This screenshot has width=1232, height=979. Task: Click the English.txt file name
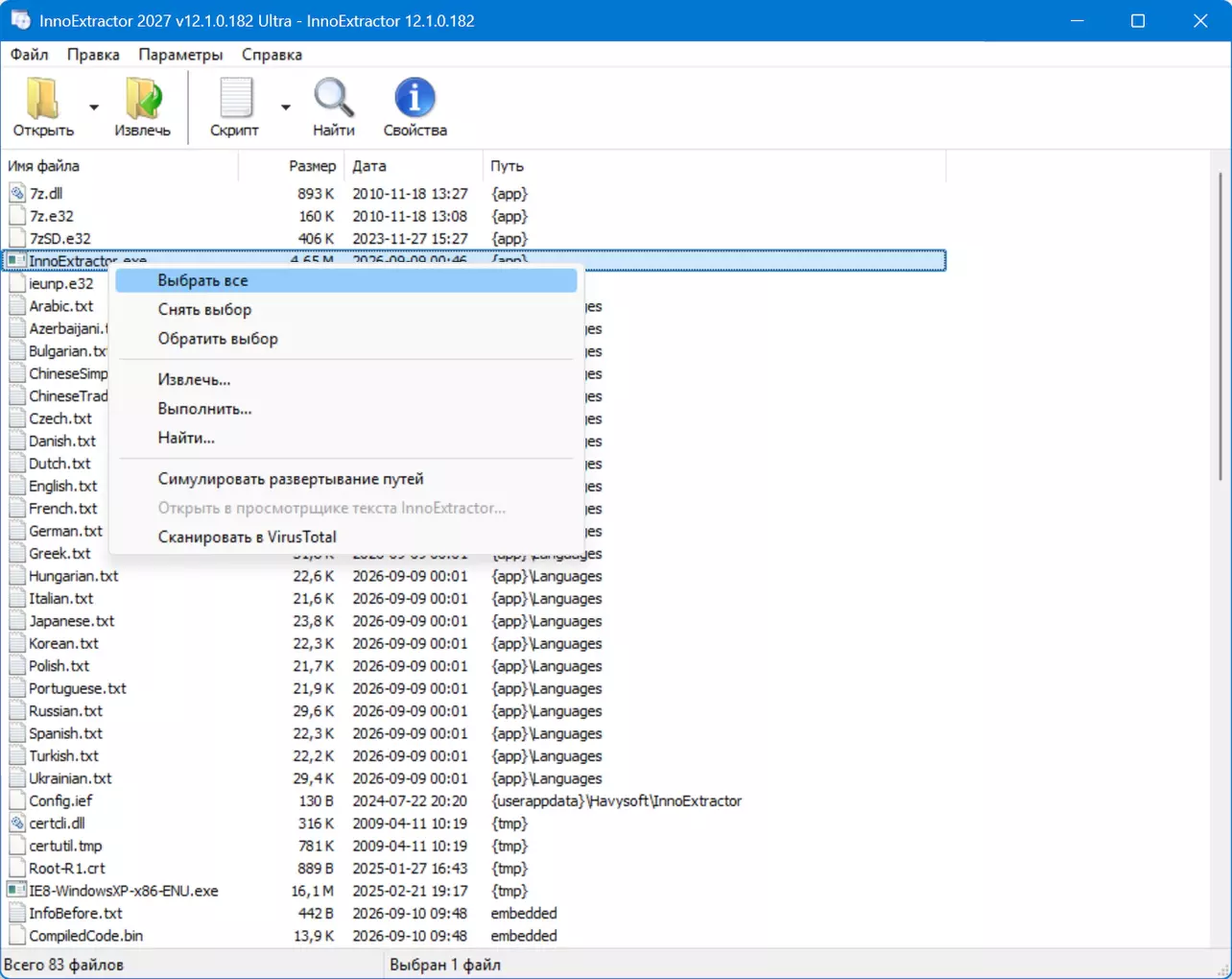coord(63,486)
